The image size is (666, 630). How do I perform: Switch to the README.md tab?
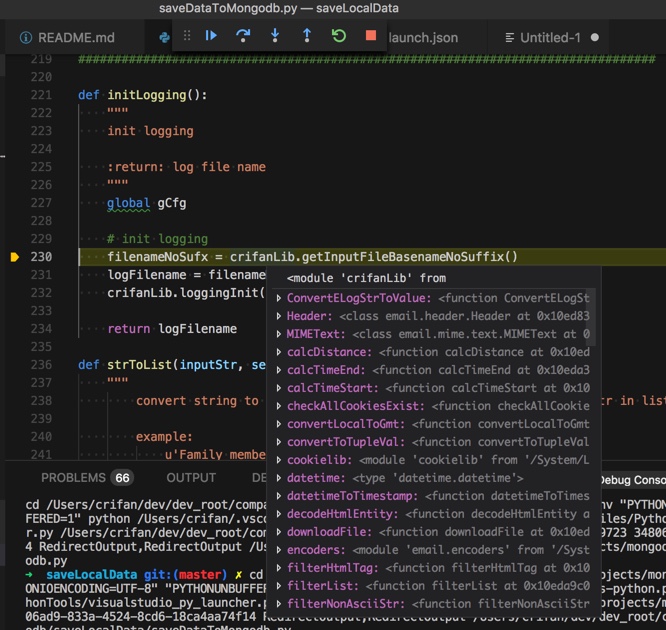coord(76,38)
